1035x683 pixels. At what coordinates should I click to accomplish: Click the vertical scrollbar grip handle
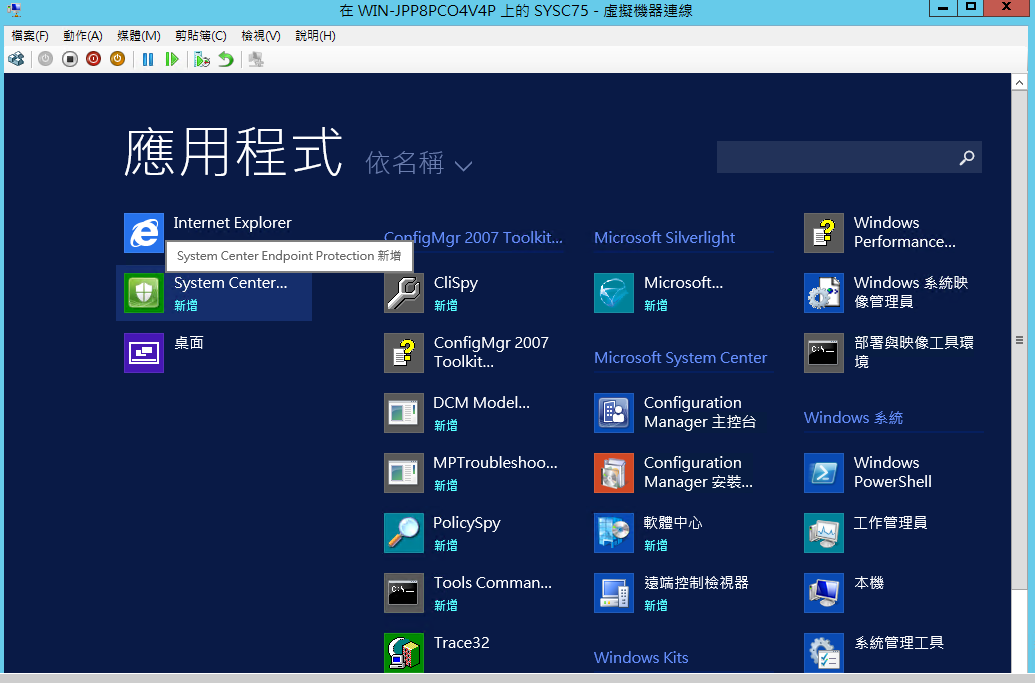tap(1019, 341)
